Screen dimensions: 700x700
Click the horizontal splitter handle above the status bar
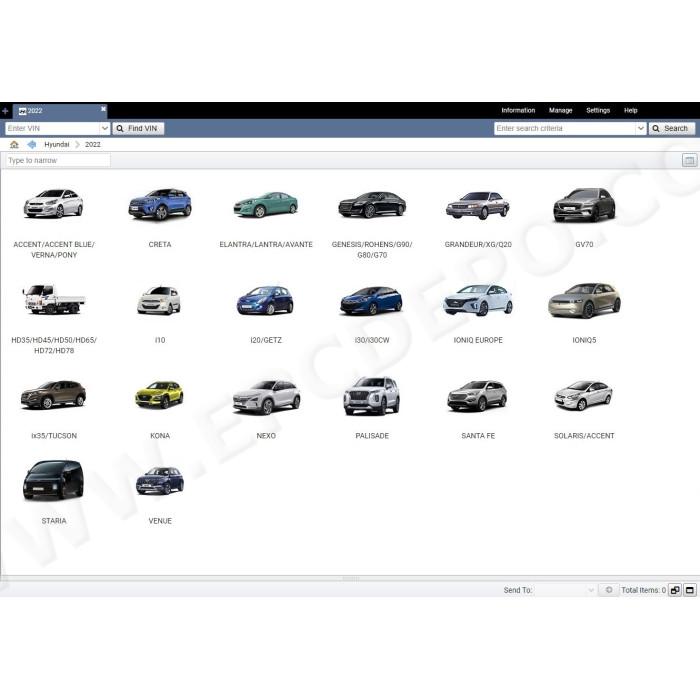(350, 579)
